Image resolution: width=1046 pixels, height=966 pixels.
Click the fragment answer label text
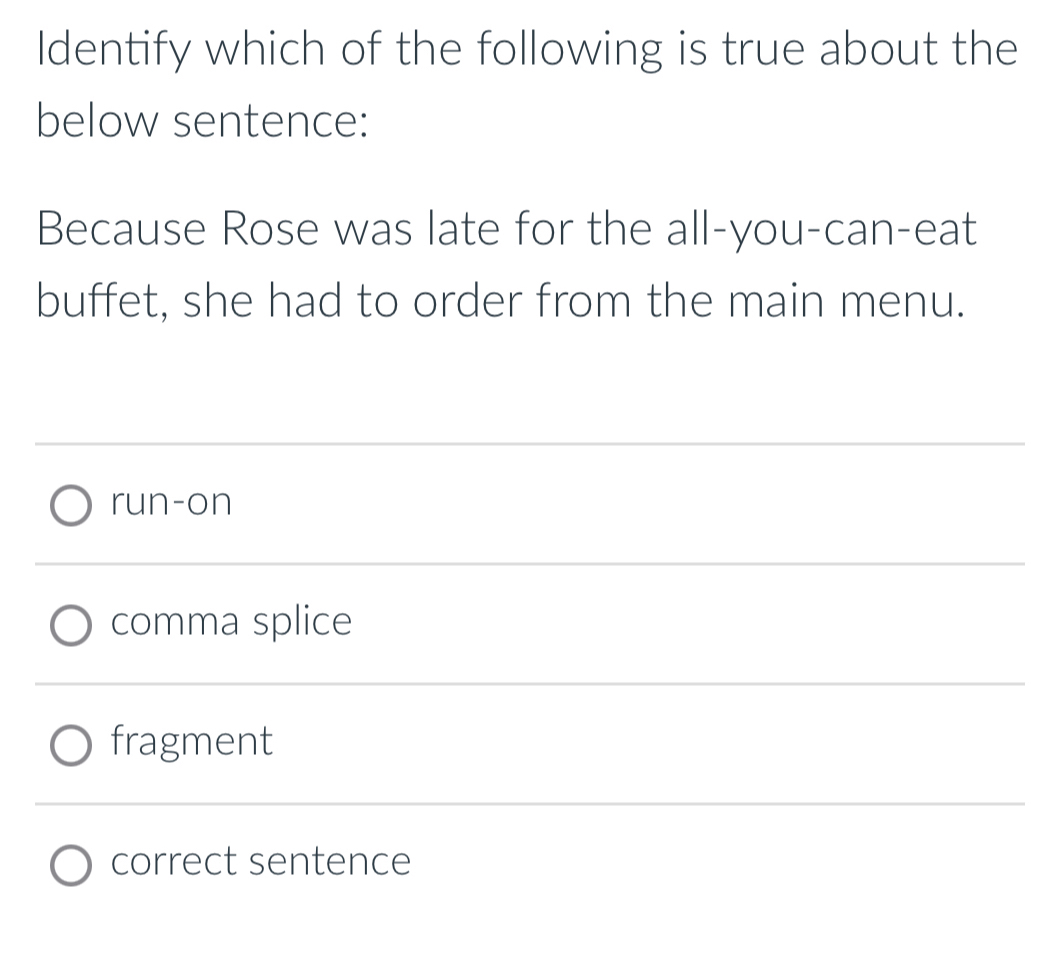192,742
